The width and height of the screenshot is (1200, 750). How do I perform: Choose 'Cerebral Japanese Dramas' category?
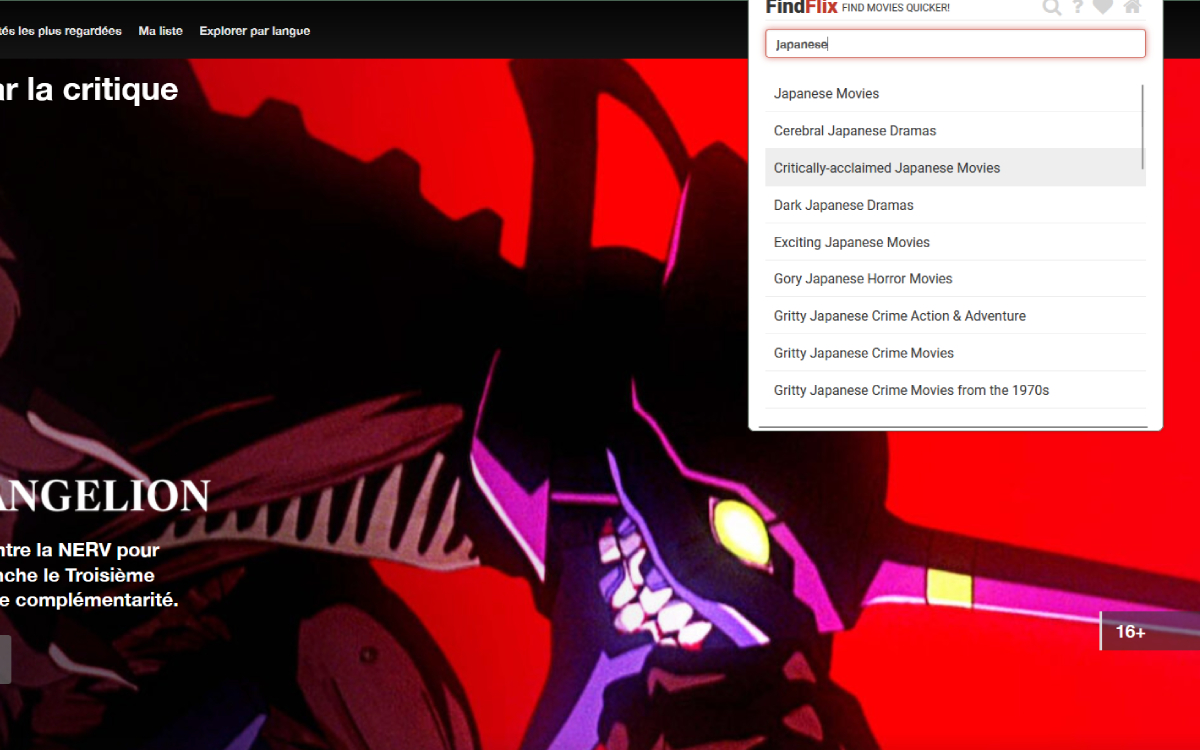click(955, 131)
